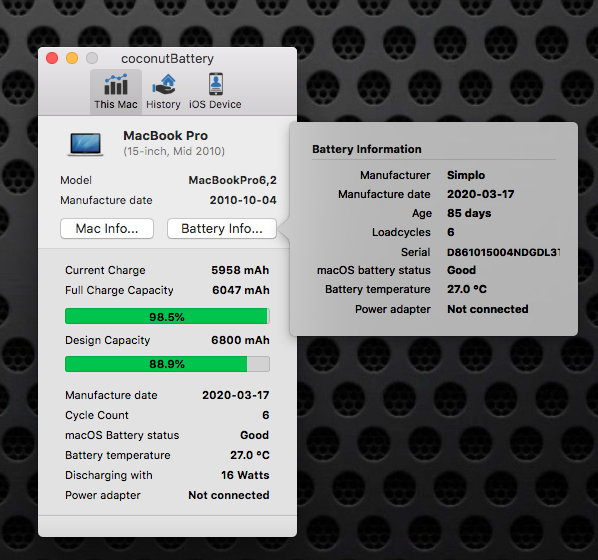Click the Loadcycles label in popover

coord(401,232)
